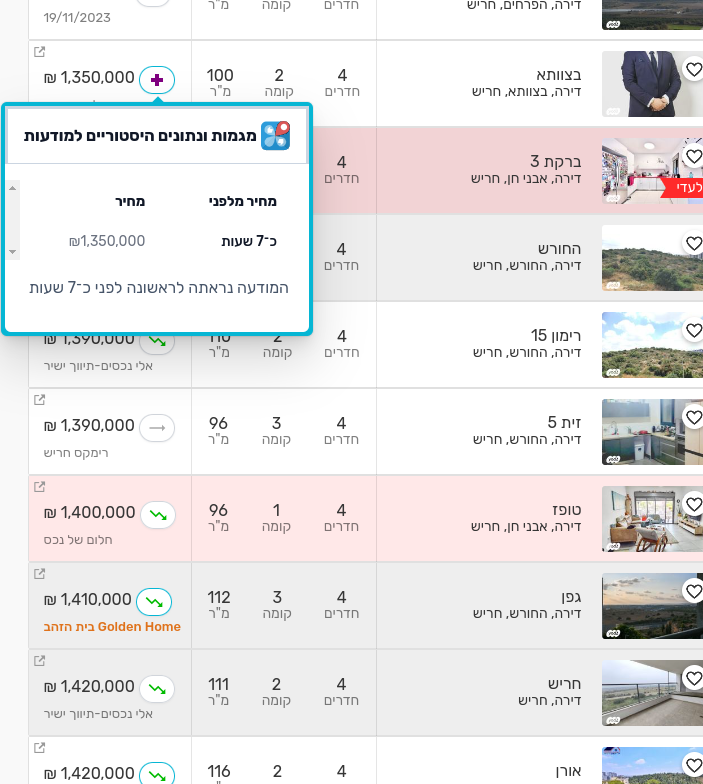The width and height of the screenshot is (703, 784).
Task: Click the price-drop arrow icon beside ₪1,410,000
Action: tap(154, 602)
